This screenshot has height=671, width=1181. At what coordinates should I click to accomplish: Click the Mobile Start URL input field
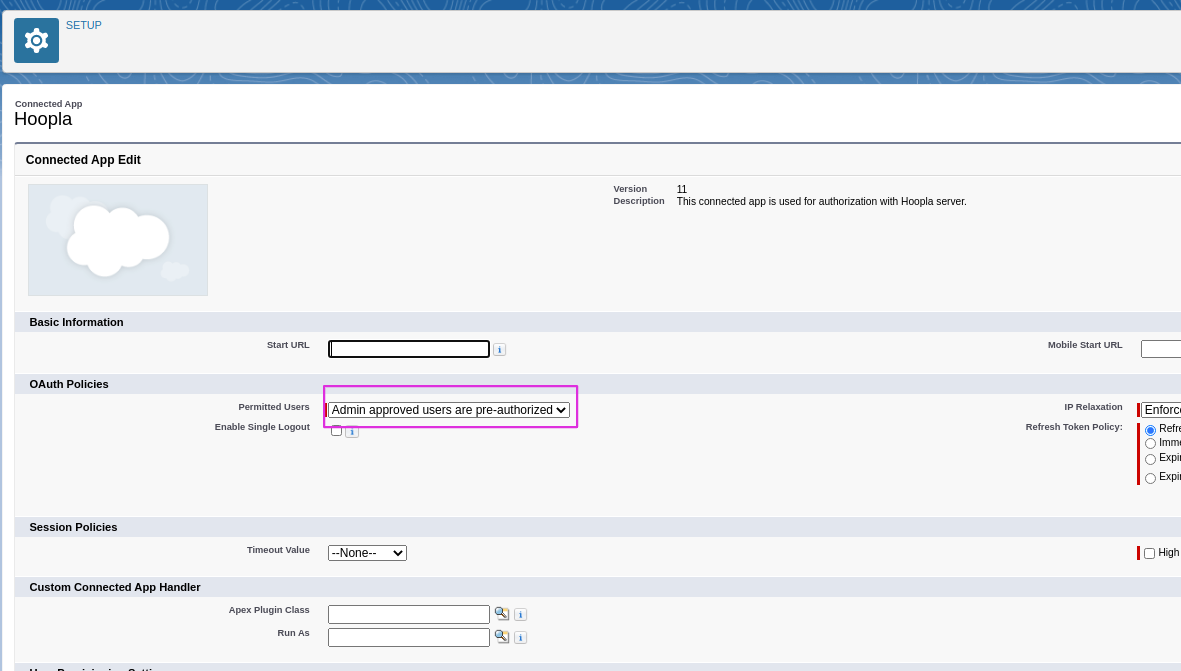coord(1161,349)
